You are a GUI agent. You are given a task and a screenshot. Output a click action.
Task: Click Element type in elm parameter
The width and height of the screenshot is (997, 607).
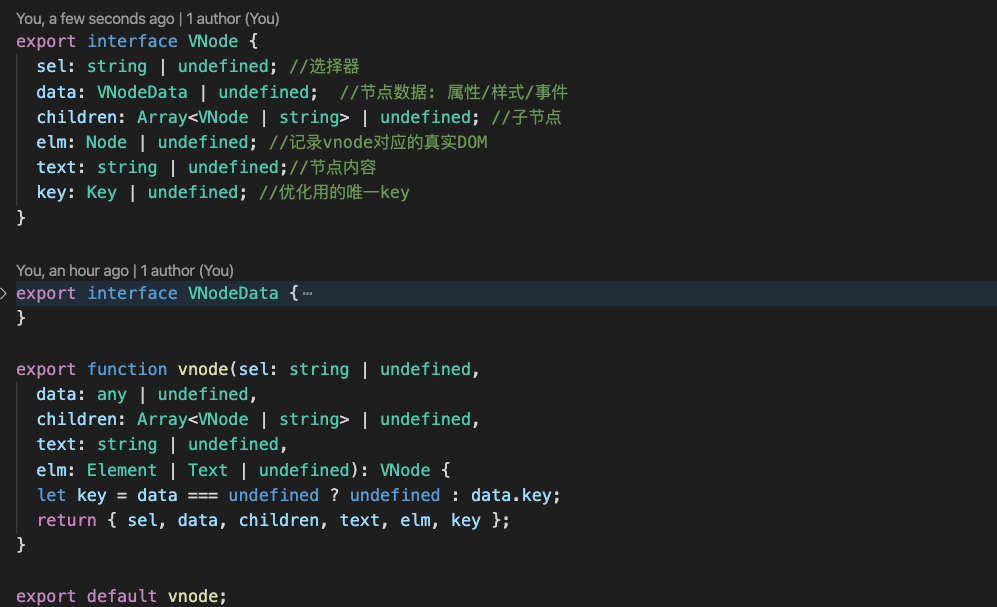(122, 470)
